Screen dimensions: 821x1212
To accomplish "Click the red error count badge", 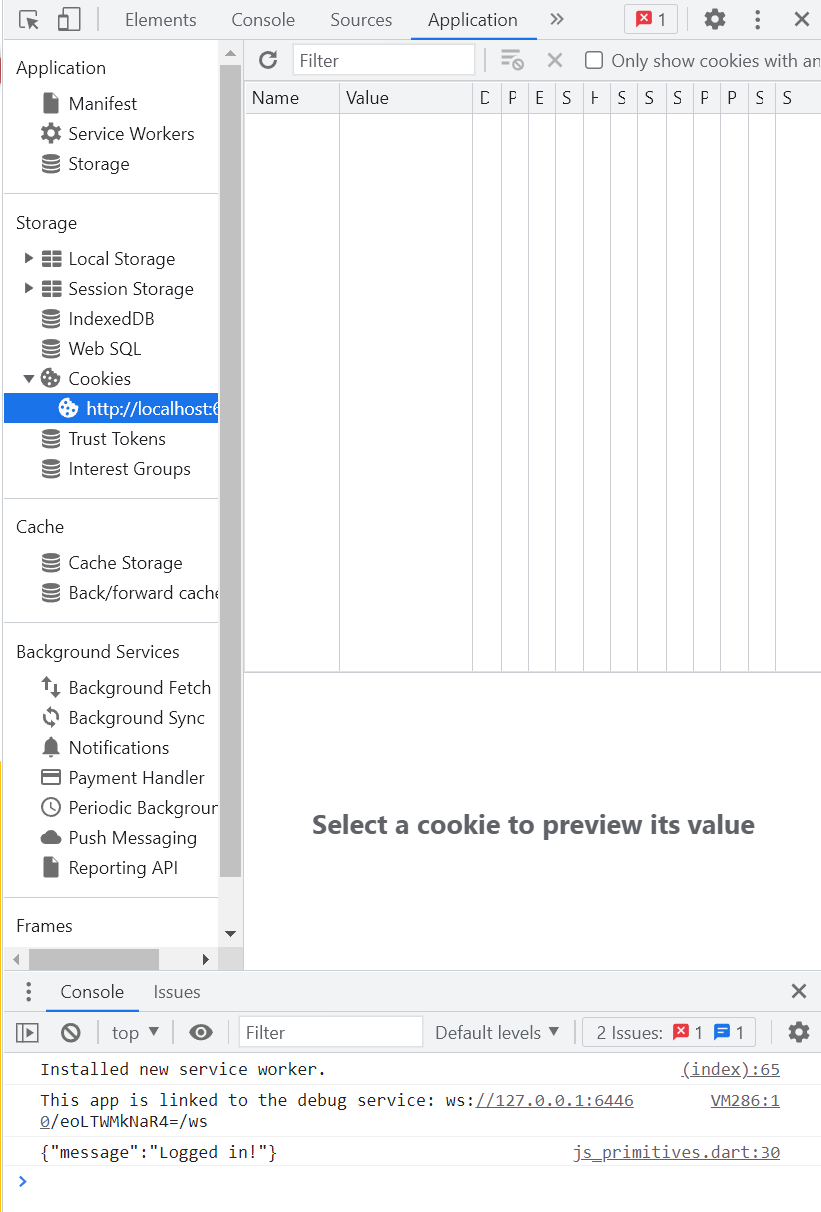I will pos(651,19).
